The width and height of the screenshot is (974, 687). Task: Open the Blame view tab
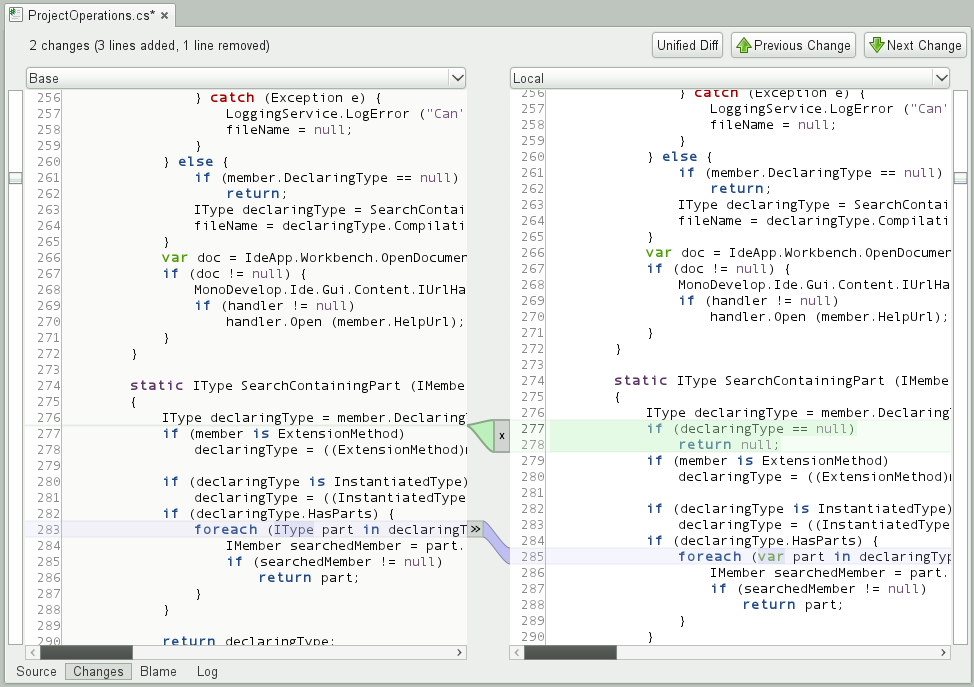click(158, 672)
